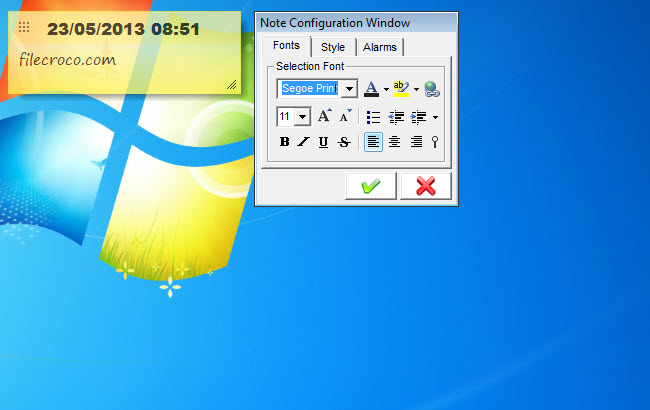Switch to the Fonts tab

(286, 46)
